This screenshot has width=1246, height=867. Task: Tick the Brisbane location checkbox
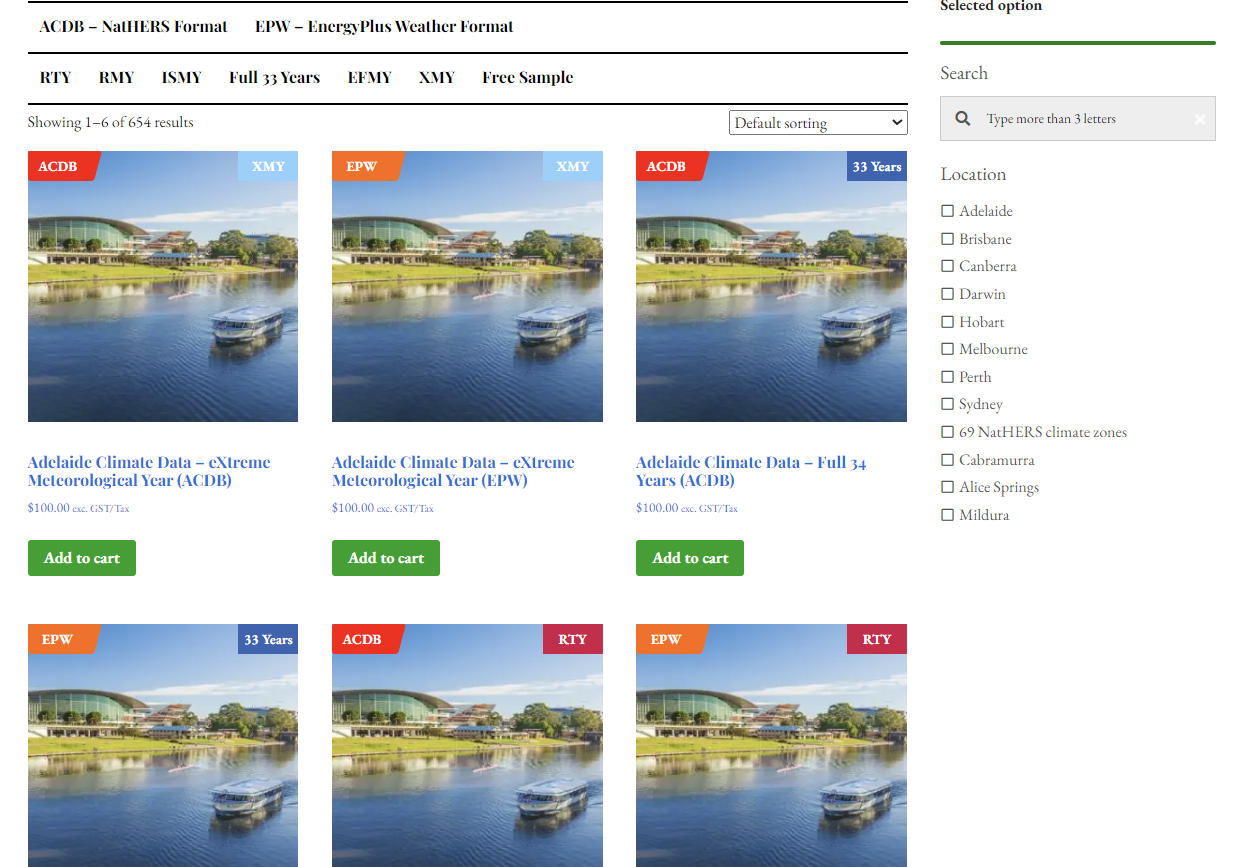tap(947, 239)
